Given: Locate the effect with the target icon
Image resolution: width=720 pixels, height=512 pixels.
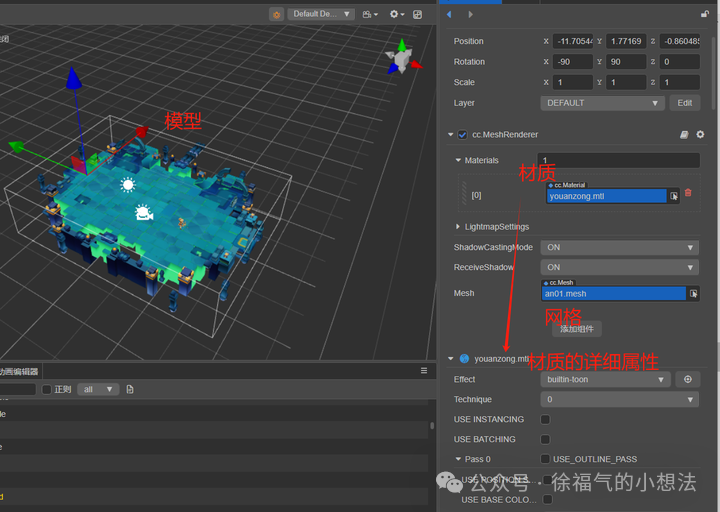Looking at the screenshot, I should click(687, 379).
